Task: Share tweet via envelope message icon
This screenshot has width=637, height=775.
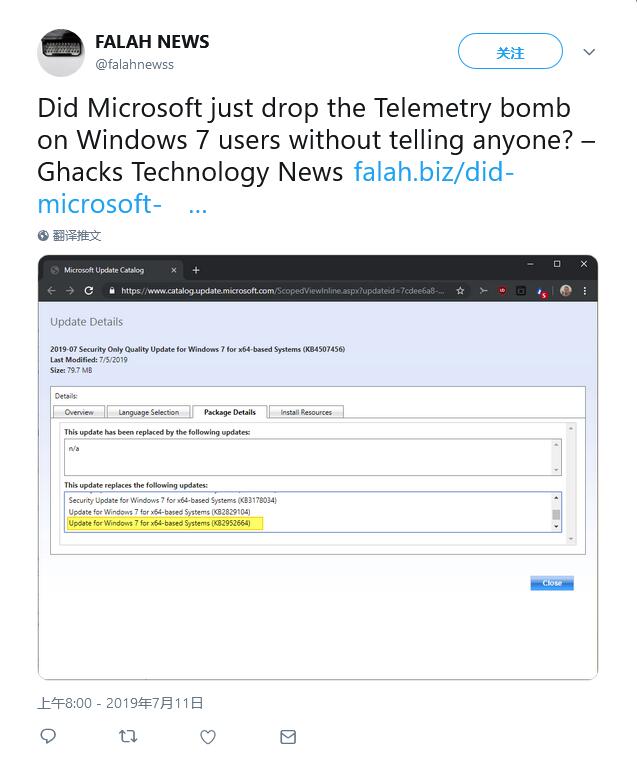Action: (288, 737)
